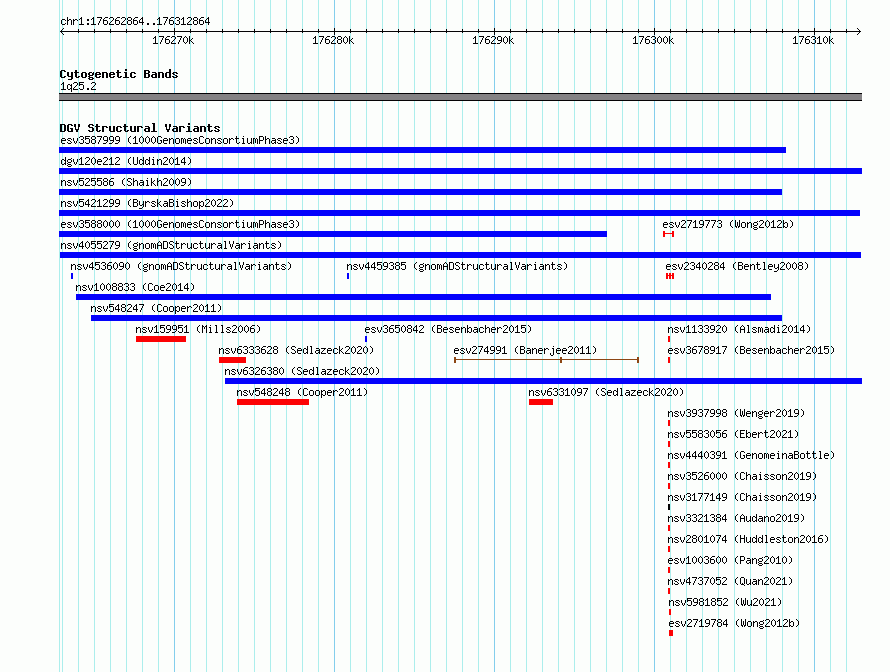Click the chr1:176262864..176312864 region label
The height and width of the screenshot is (672, 890).
coord(135,21)
